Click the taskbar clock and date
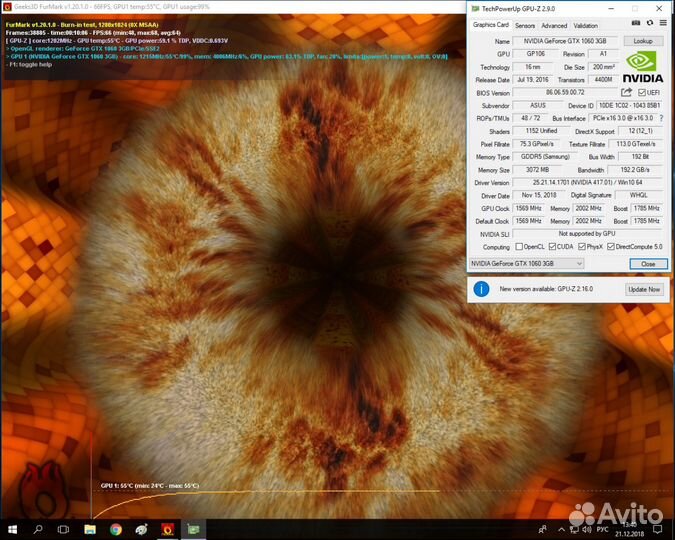 (631, 529)
